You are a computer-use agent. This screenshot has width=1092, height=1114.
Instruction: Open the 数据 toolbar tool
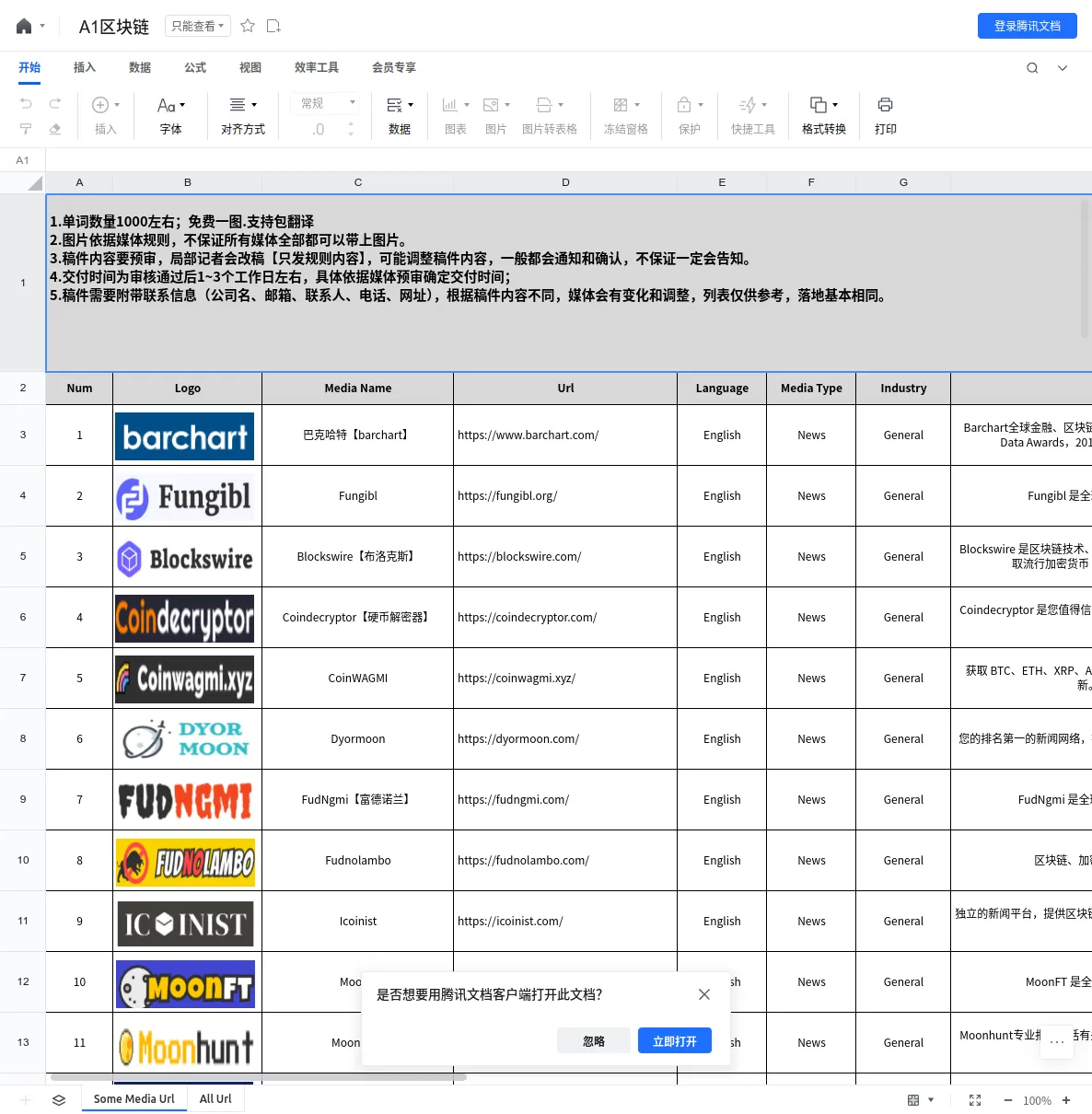point(400,116)
